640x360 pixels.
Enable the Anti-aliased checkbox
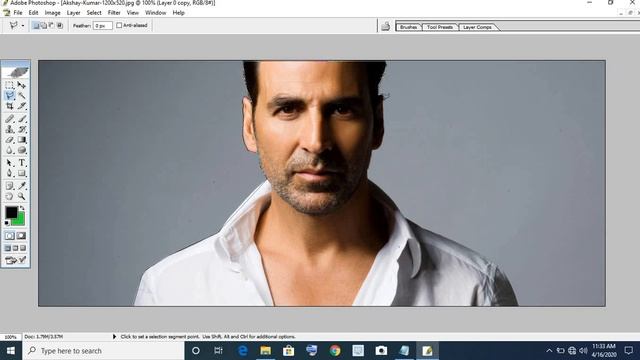[119, 25]
